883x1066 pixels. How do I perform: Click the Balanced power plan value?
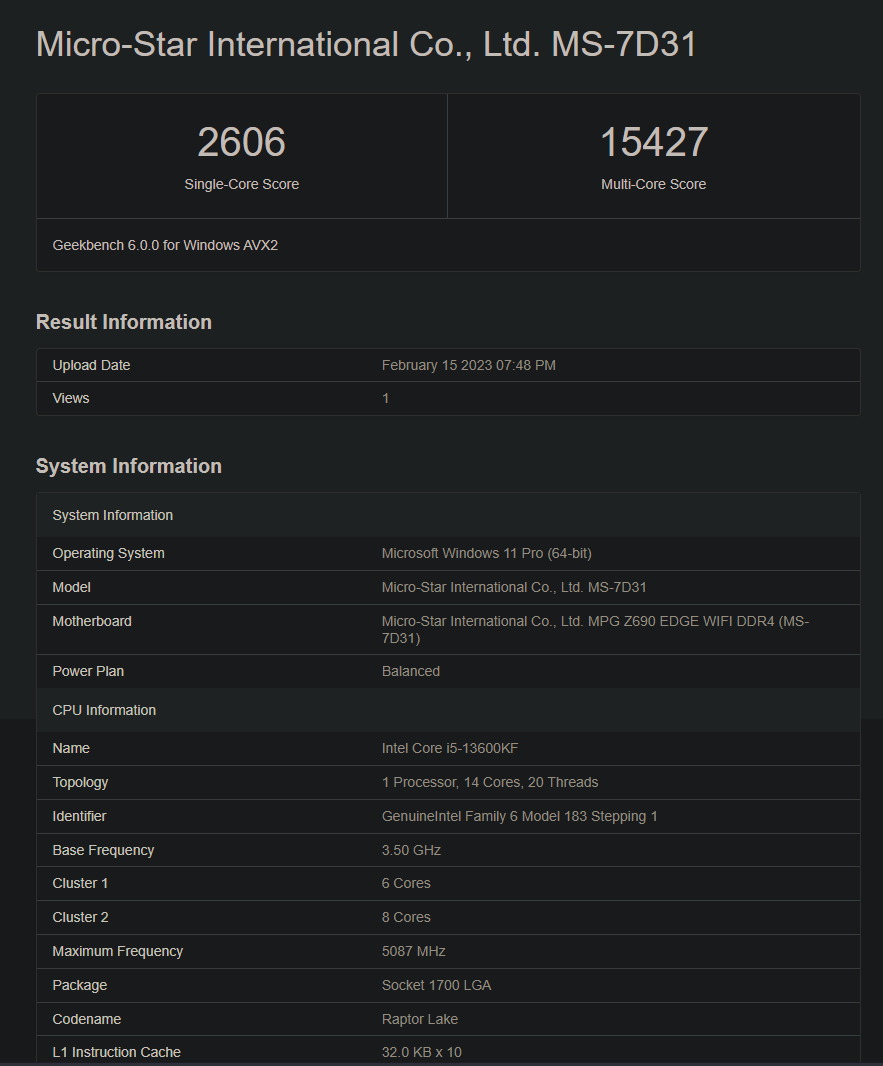pos(411,672)
